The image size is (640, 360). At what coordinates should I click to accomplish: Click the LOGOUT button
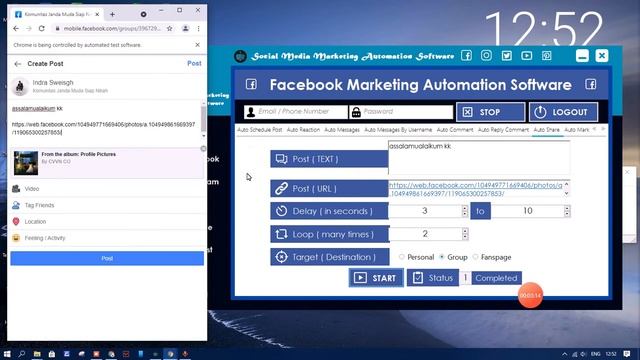click(x=563, y=112)
